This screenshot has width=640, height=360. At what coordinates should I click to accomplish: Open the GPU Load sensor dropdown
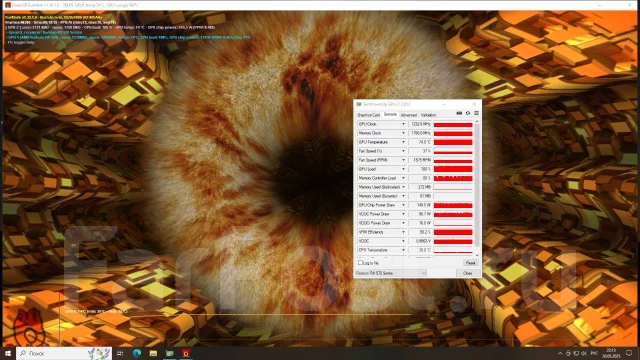[x=403, y=169]
